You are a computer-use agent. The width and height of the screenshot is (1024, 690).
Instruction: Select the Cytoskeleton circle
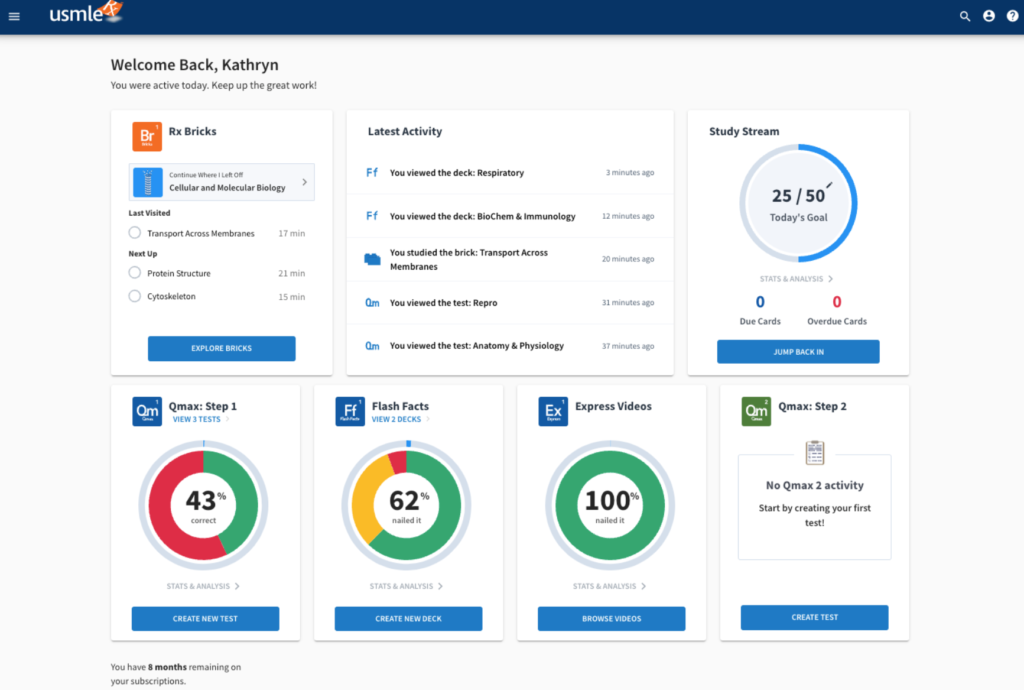pyautogui.click(x=135, y=296)
